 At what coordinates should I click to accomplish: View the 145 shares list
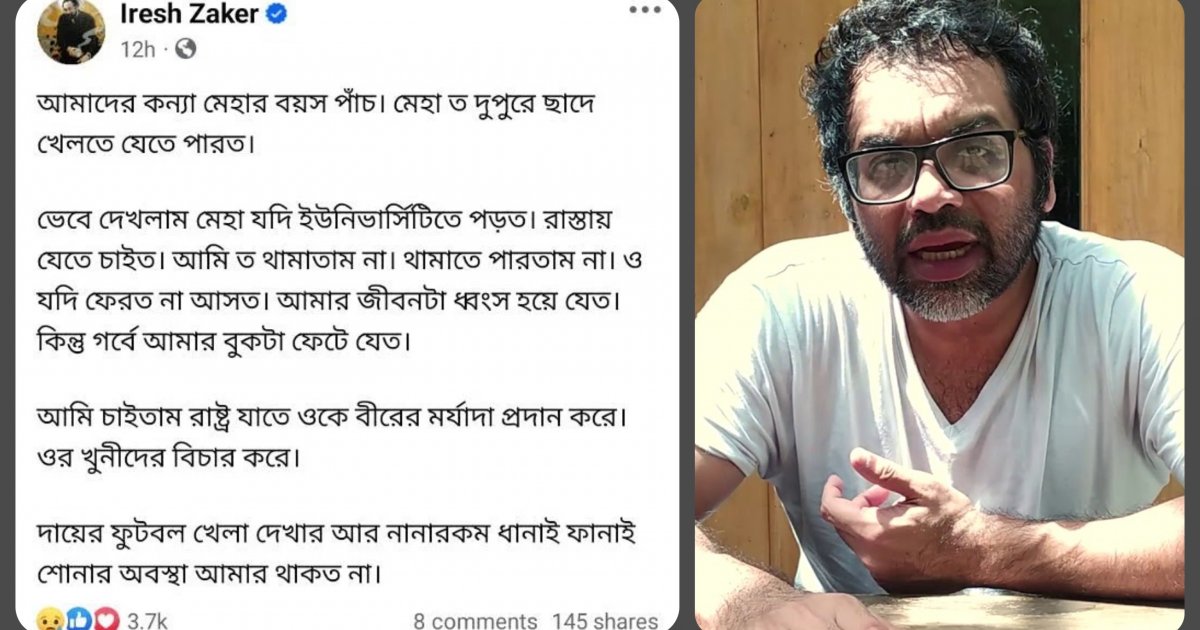pos(606,620)
